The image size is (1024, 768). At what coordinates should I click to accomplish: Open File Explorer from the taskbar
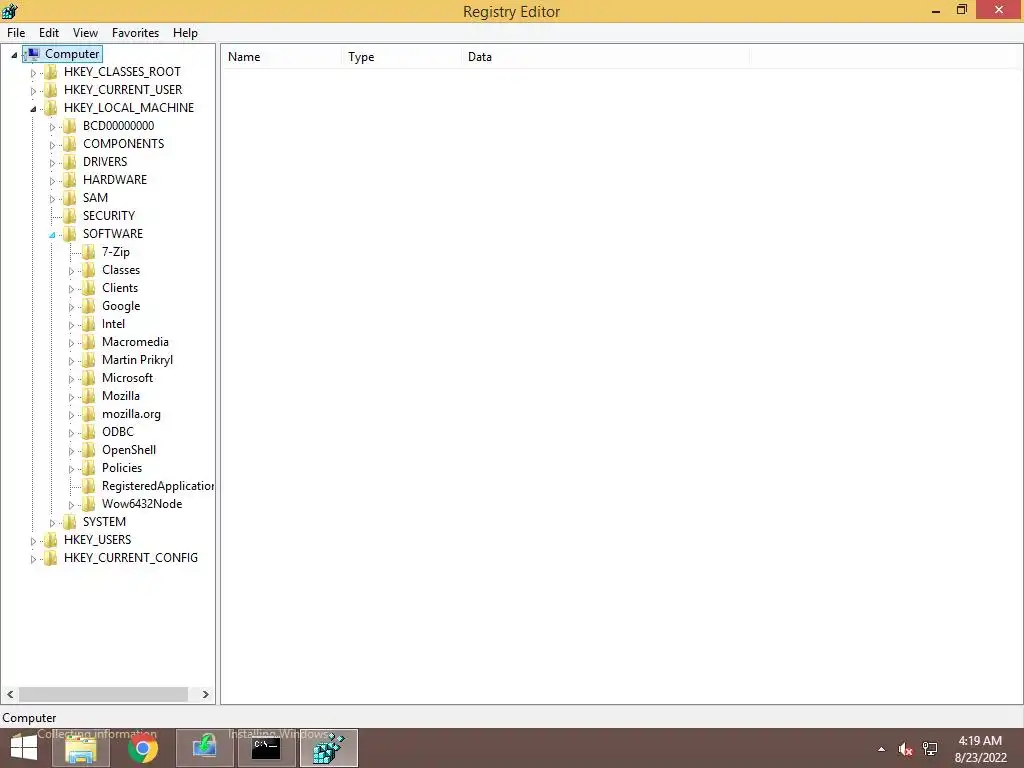point(81,748)
